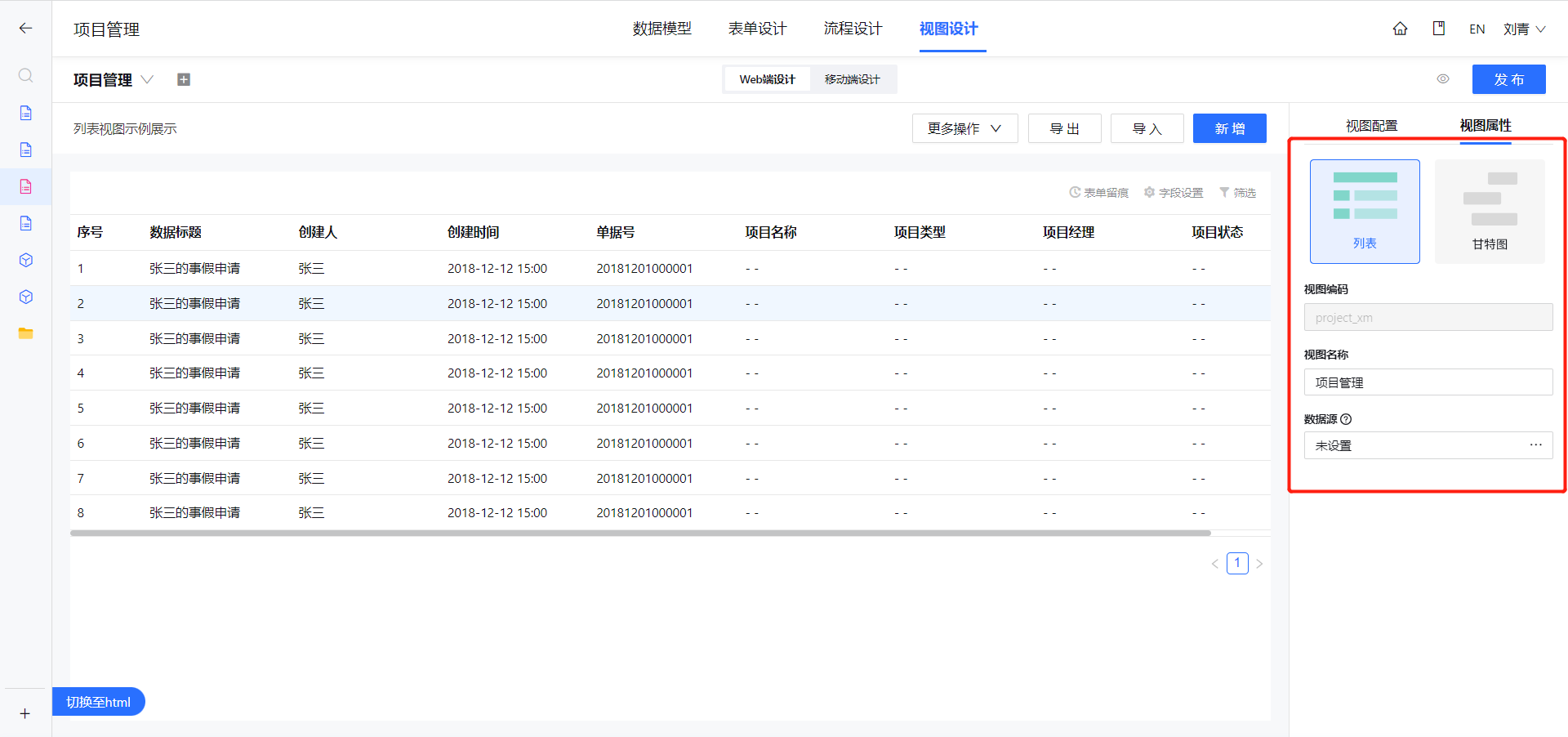
Task: Click the 单据号 column header
Action: tap(615, 232)
